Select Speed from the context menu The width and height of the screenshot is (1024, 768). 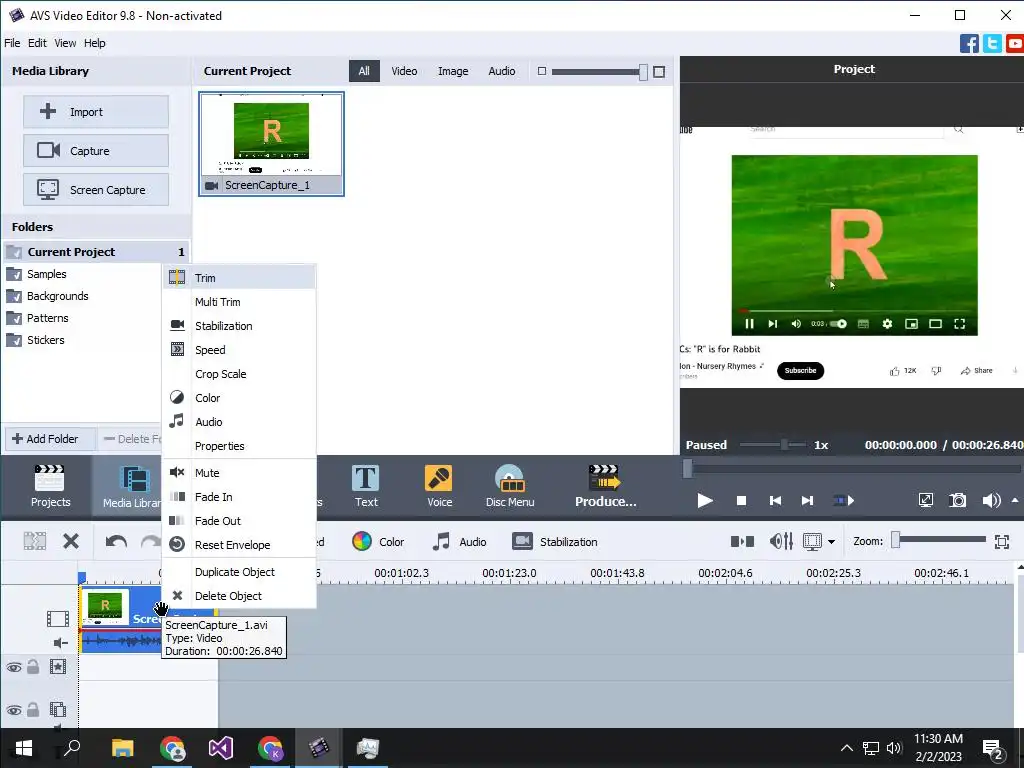239,350
